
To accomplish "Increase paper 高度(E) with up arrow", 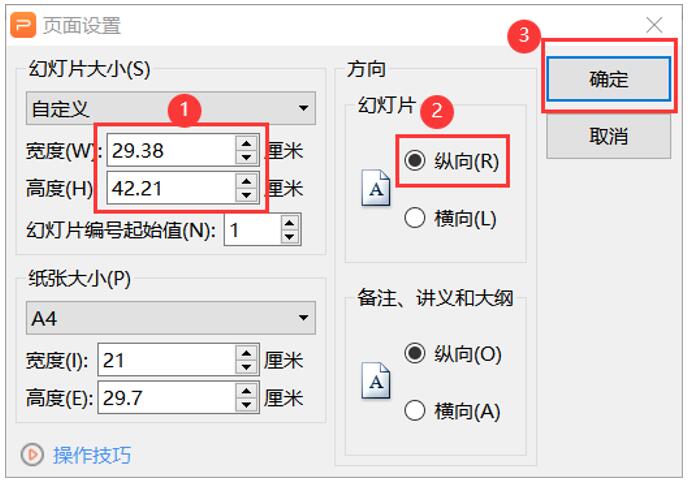I will coord(246,391).
